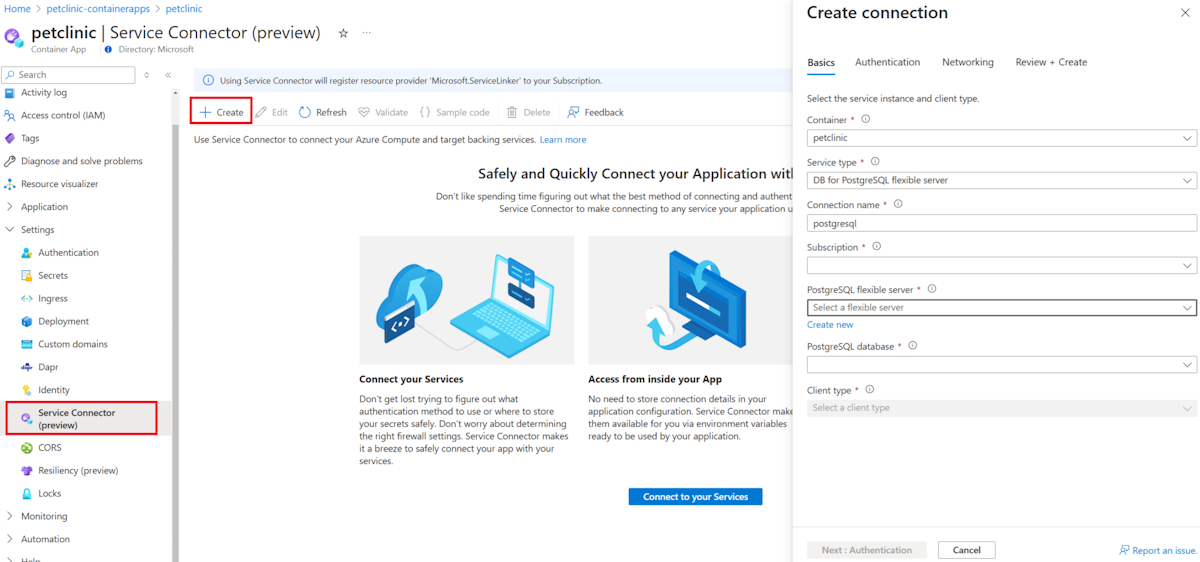Click the Resource visualizer icon

pyautogui.click(x=10, y=184)
